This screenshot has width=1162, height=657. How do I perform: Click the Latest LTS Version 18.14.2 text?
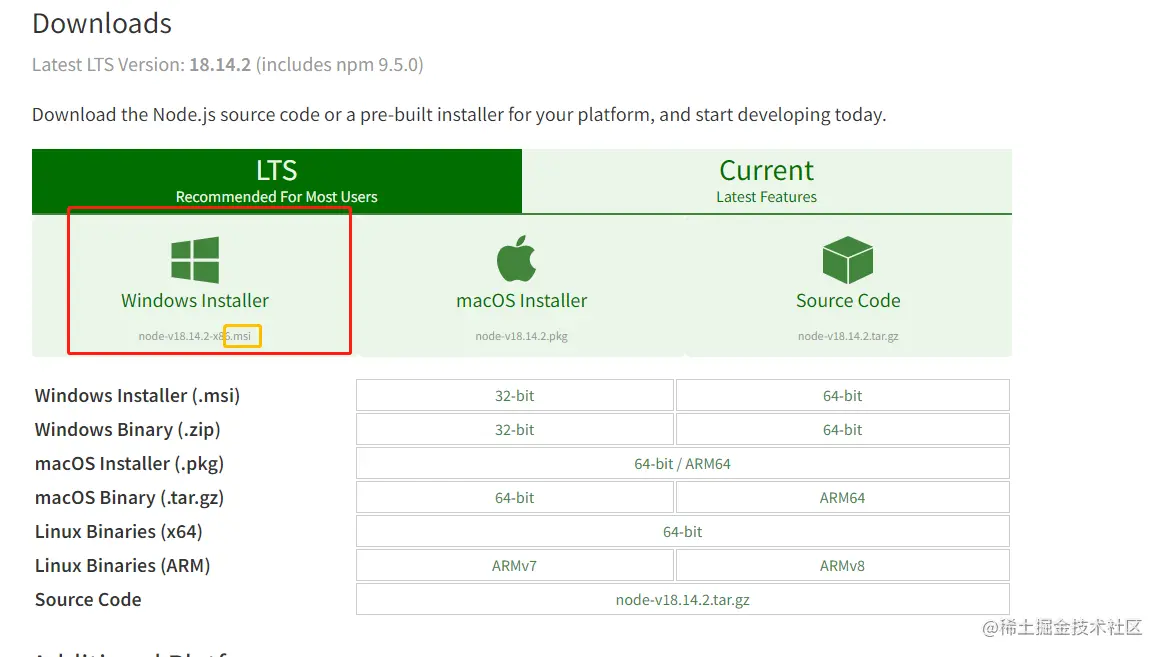tap(228, 65)
